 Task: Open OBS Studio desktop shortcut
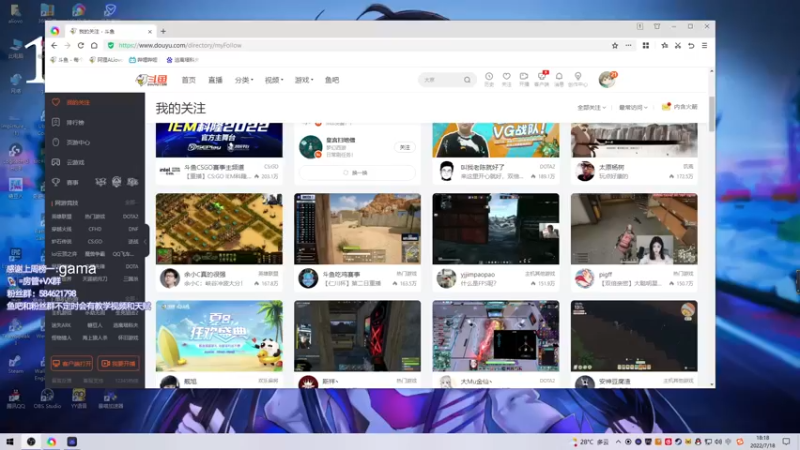click(x=47, y=398)
